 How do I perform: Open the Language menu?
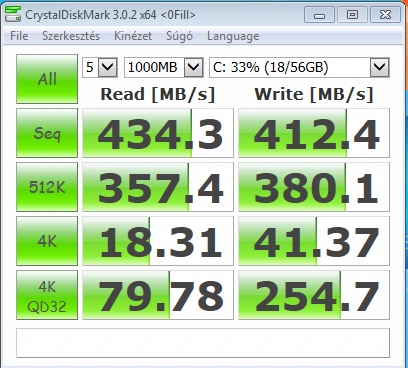pos(233,36)
